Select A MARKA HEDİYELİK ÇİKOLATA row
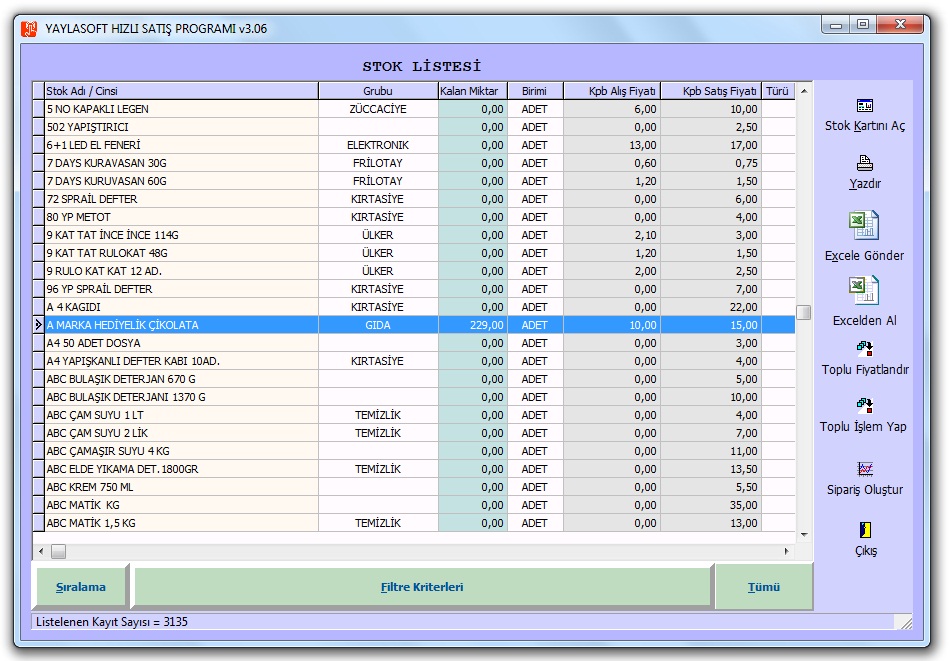The width and height of the screenshot is (949, 661). coord(414,325)
